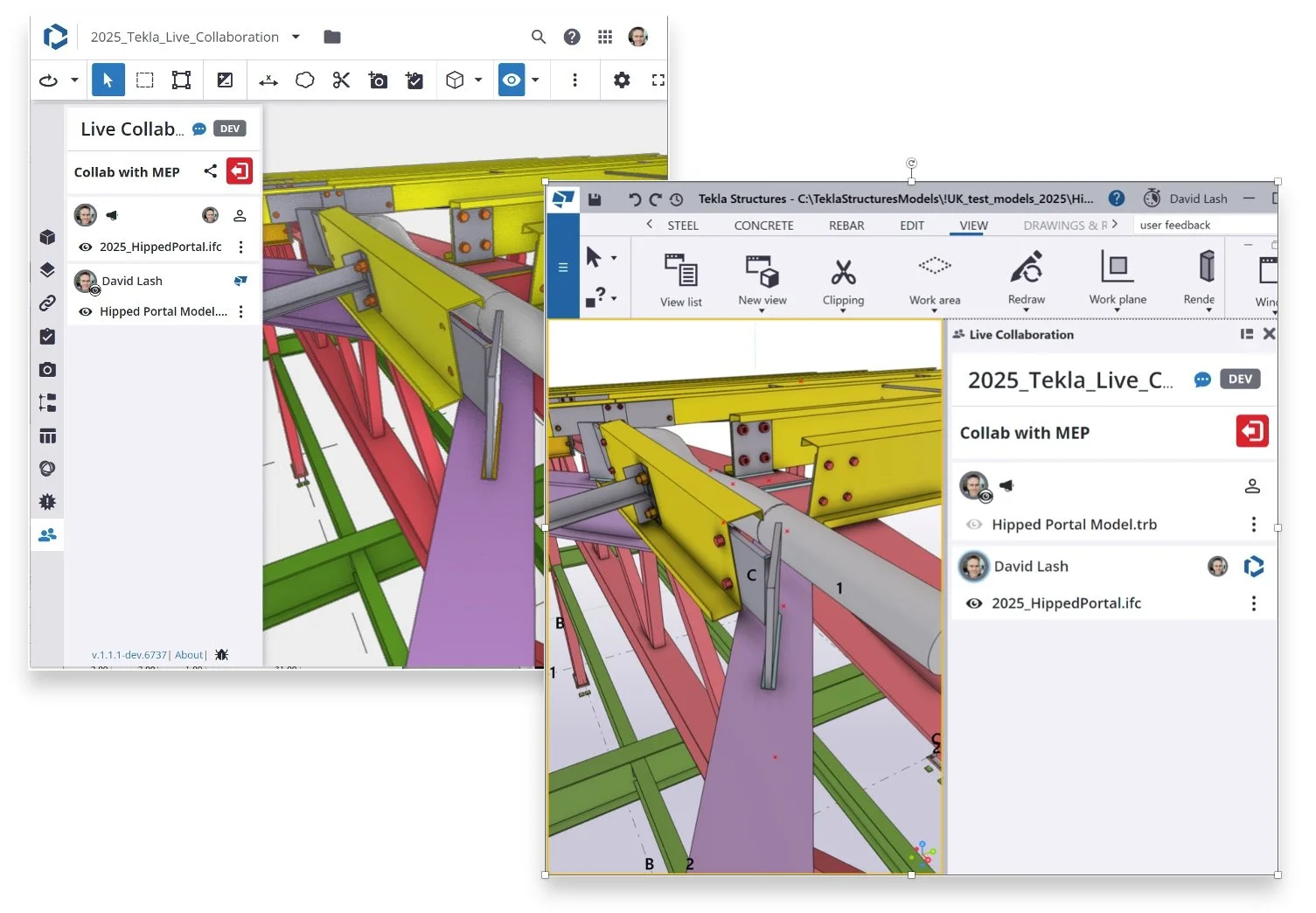This screenshot has height=913, width=1316.
Task: Open the three-dot overflow menu in Trimble toolbar
Action: tap(574, 80)
